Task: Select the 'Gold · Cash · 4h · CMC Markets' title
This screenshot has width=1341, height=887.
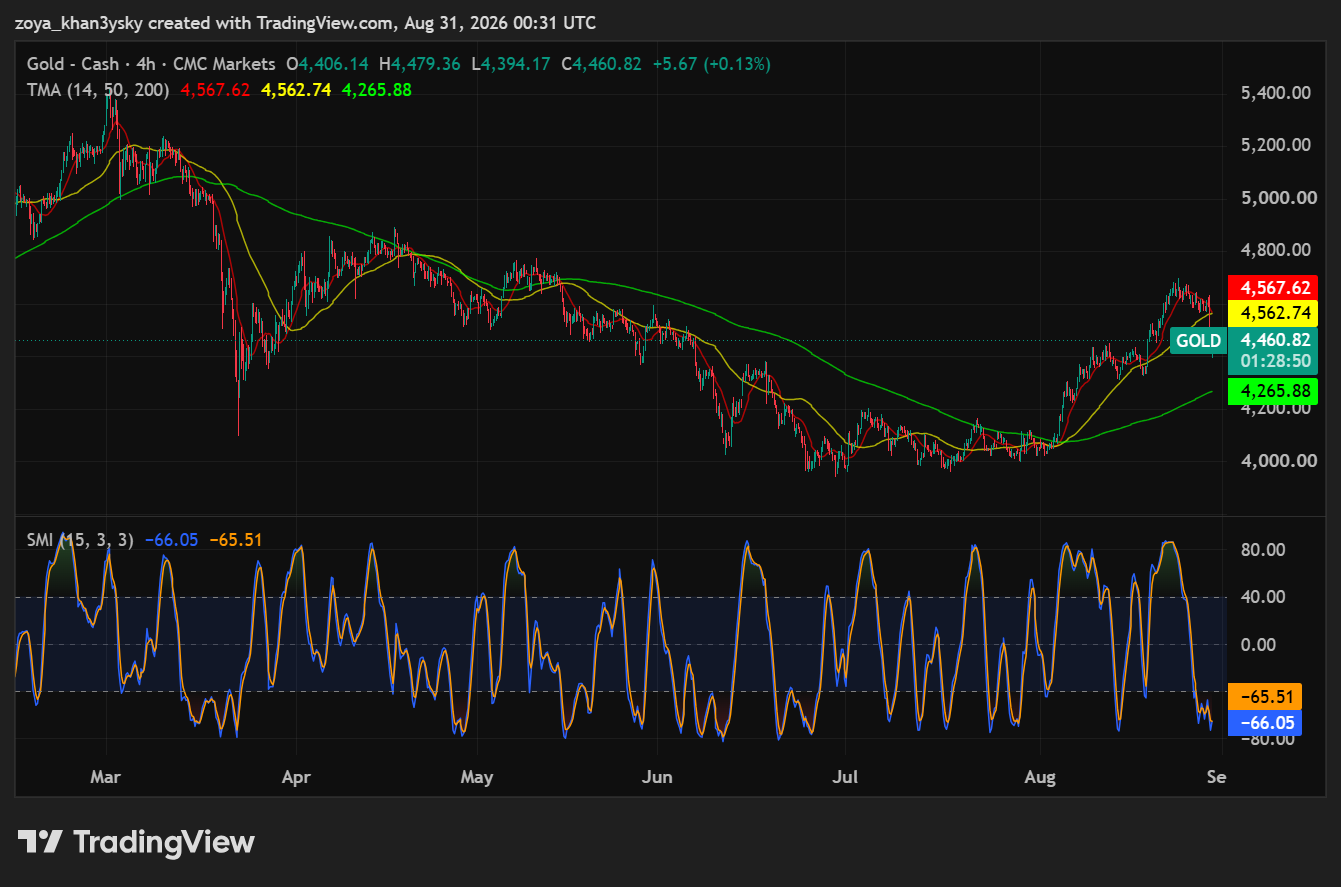Action: tap(151, 64)
